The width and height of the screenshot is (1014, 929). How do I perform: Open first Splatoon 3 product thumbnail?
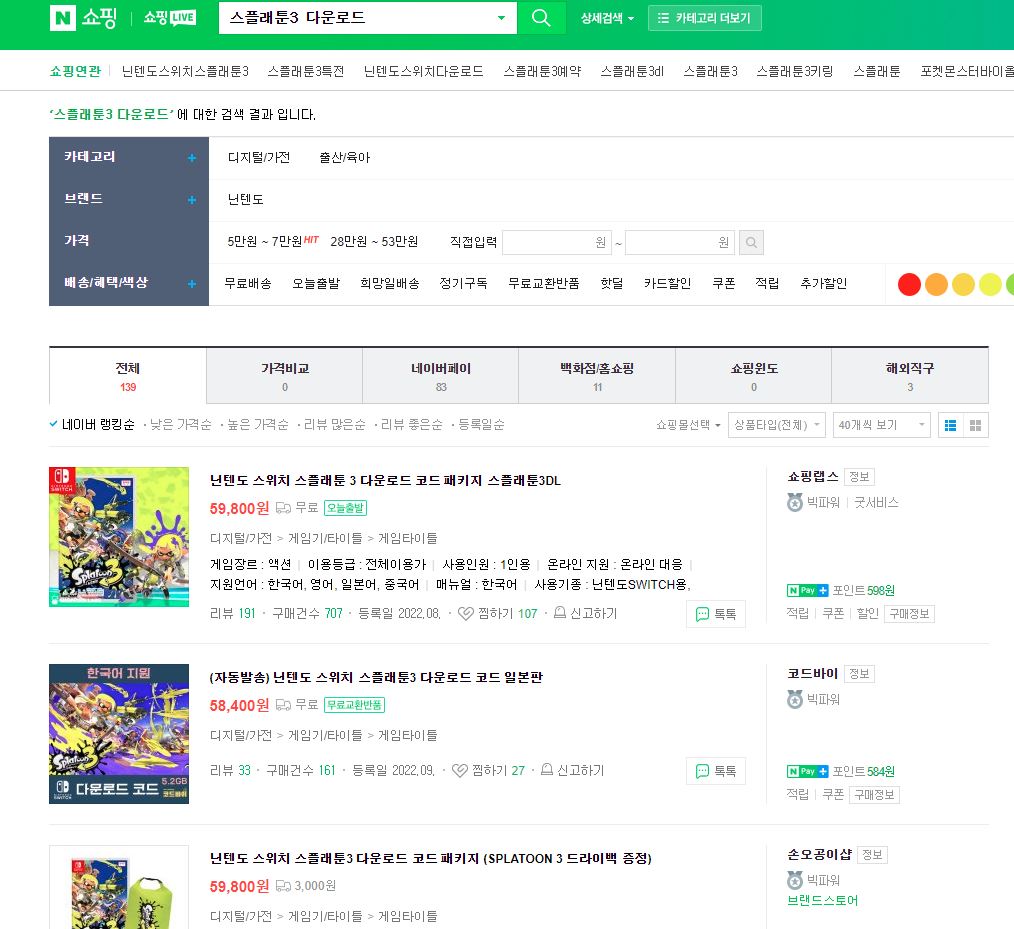coord(119,537)
